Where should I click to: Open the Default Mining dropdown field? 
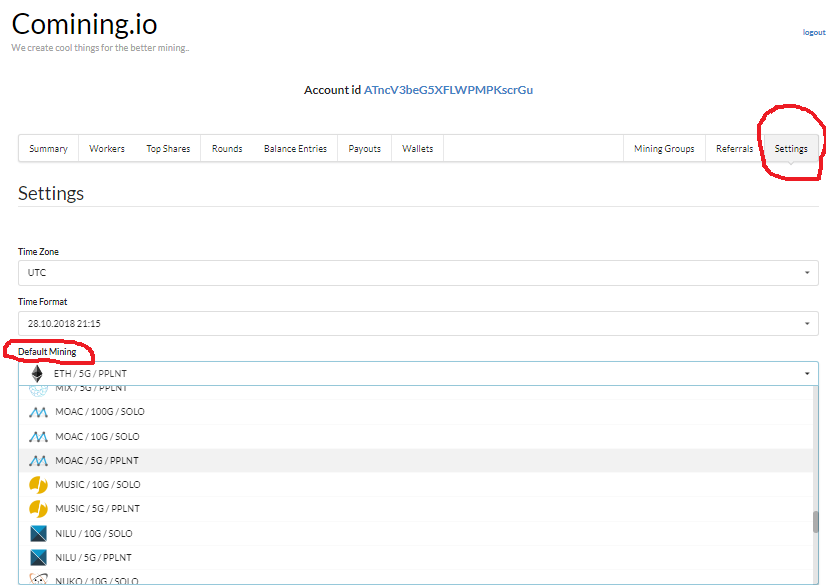coord(418,373)
